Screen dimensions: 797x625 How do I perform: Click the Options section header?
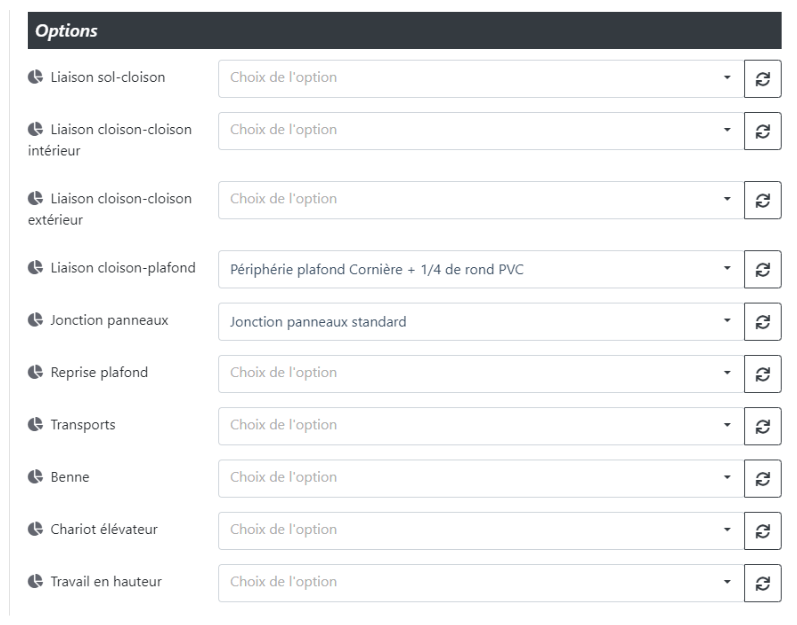click(398, 31)
